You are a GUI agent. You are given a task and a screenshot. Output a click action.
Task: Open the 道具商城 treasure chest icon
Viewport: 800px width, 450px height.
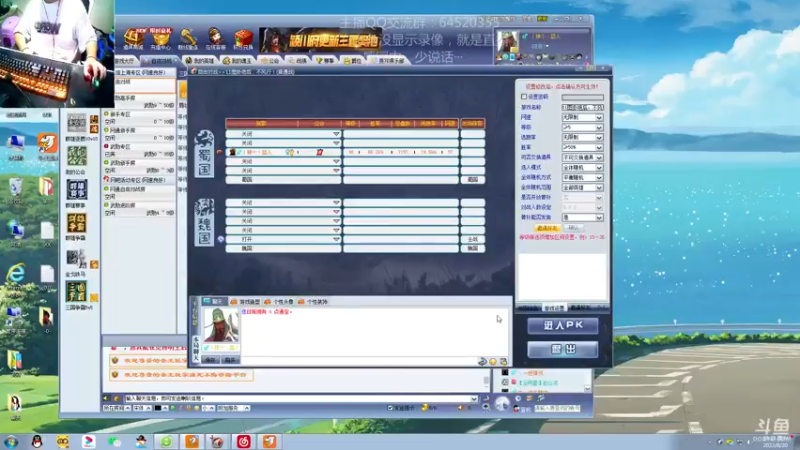(133, 39)
